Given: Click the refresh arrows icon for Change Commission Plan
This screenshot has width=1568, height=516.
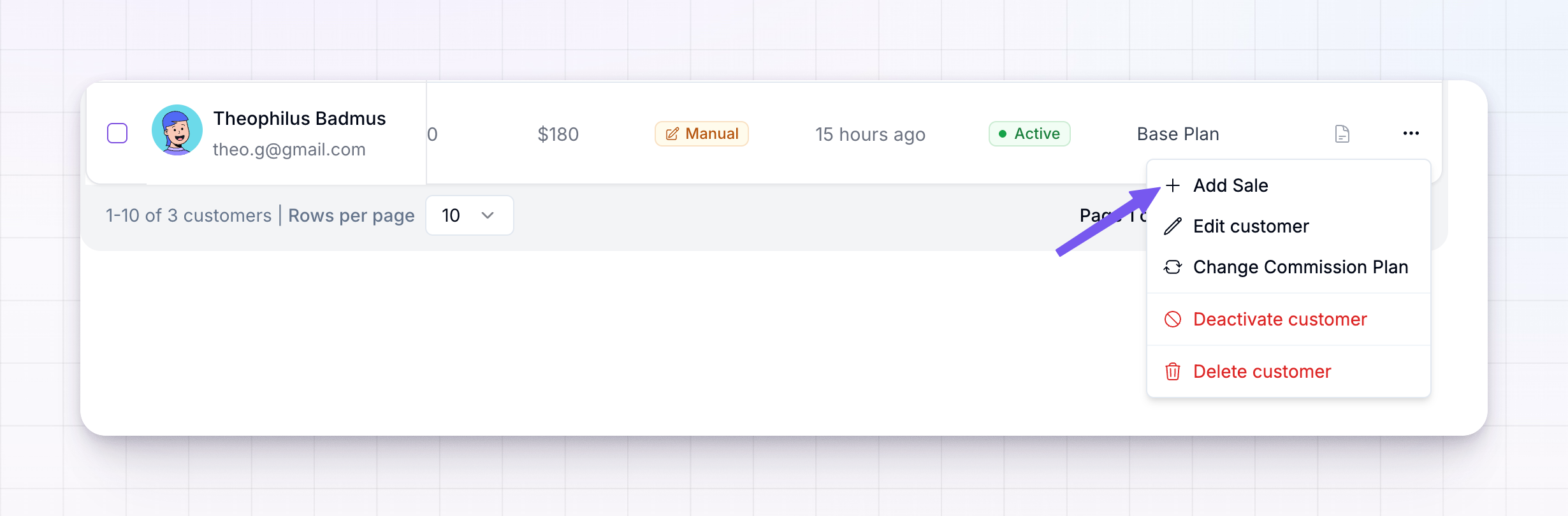Looking at the screenshot, I should click(1173, 267).
